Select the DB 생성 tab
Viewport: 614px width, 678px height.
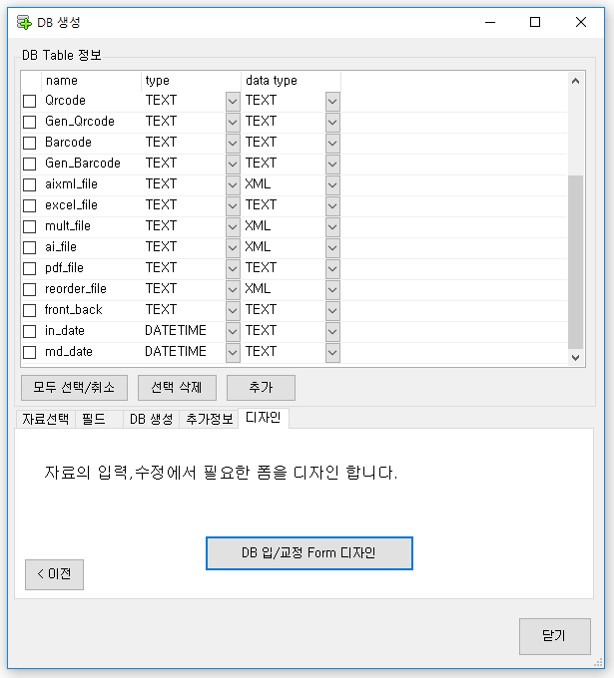pos(151,420)
